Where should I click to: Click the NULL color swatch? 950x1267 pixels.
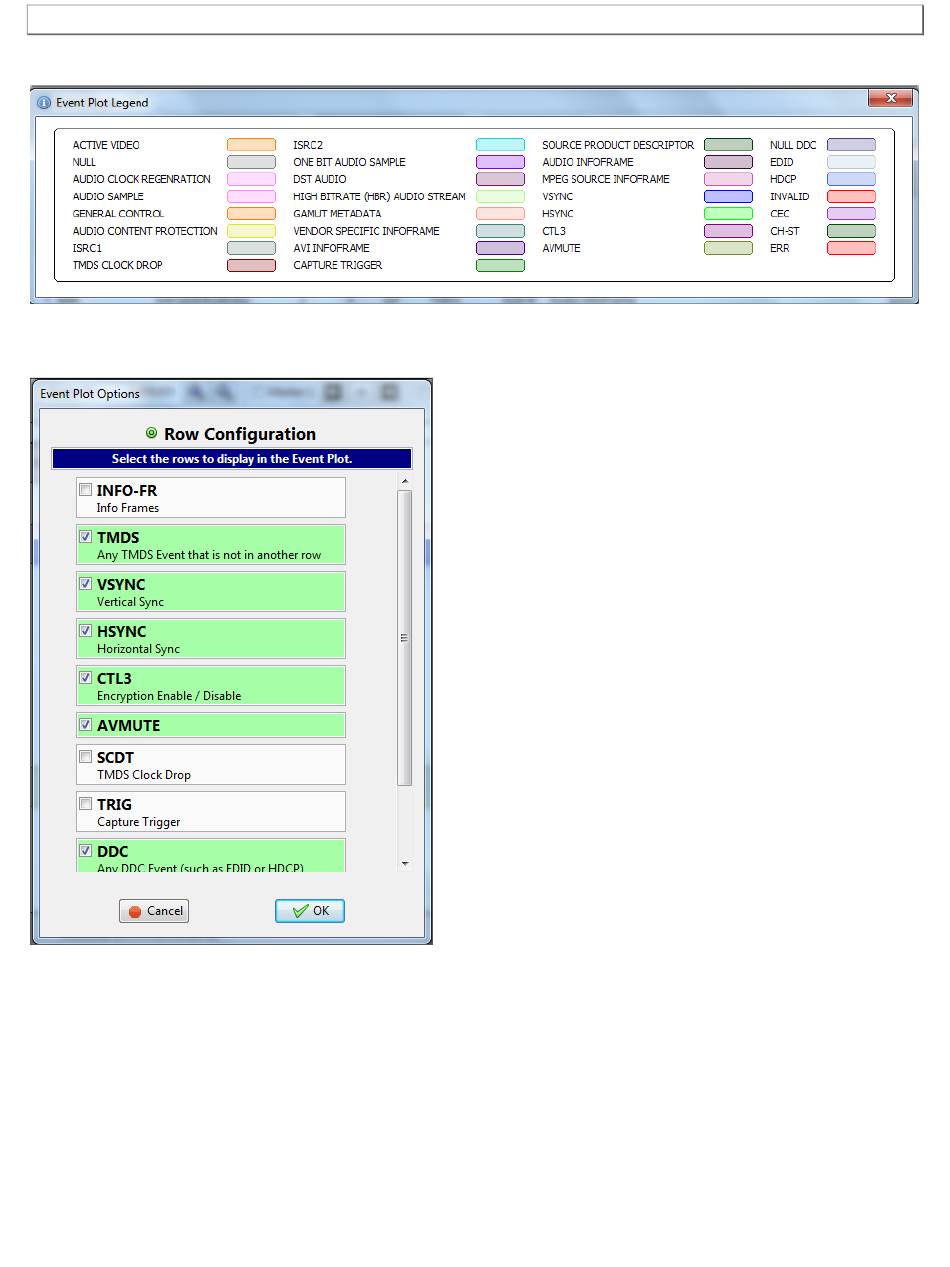(251, 162)
